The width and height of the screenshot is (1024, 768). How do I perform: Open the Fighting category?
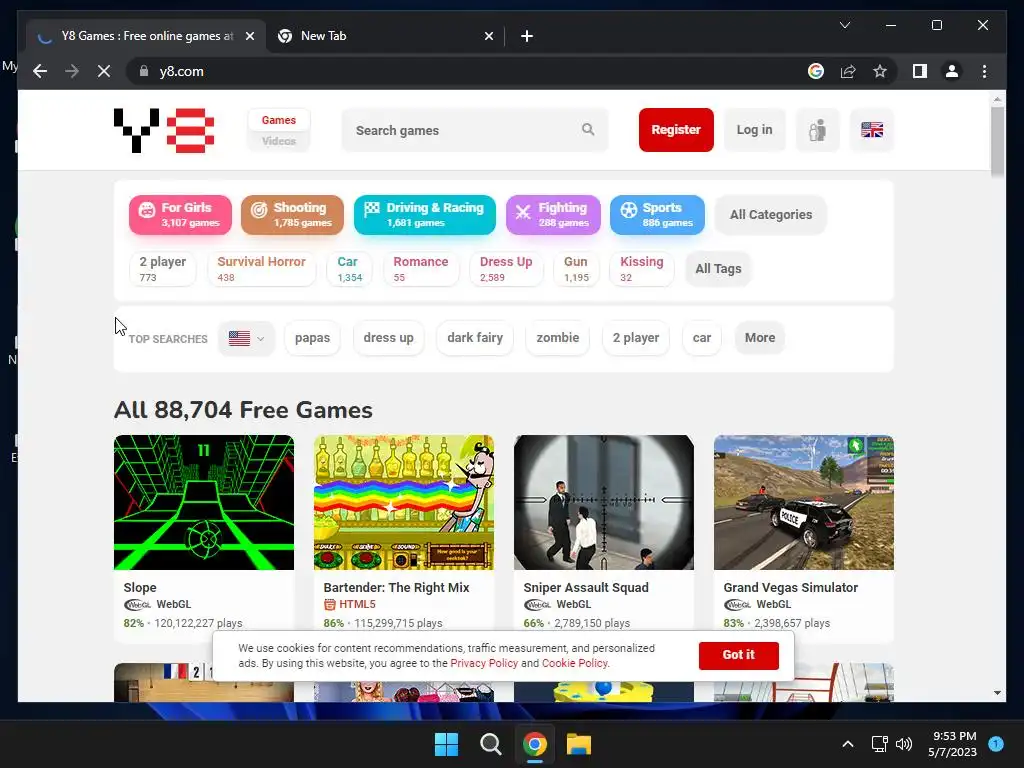pos(553,214)
